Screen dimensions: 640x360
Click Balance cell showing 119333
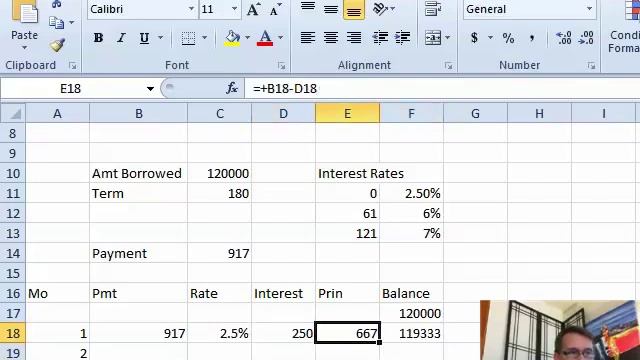coord(411,333)
